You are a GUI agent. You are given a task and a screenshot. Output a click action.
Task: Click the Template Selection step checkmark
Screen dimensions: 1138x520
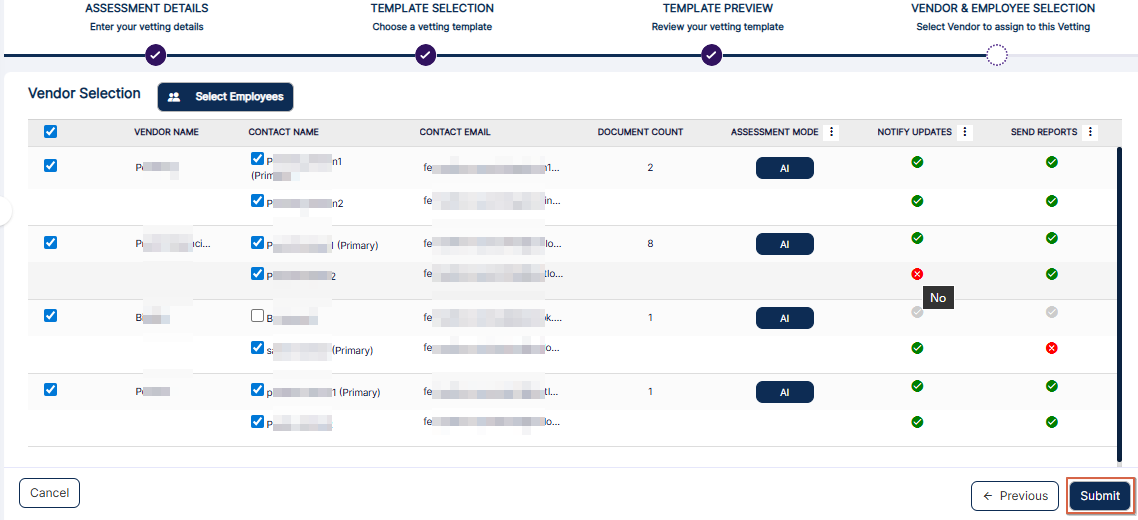(x=425, y=55)
